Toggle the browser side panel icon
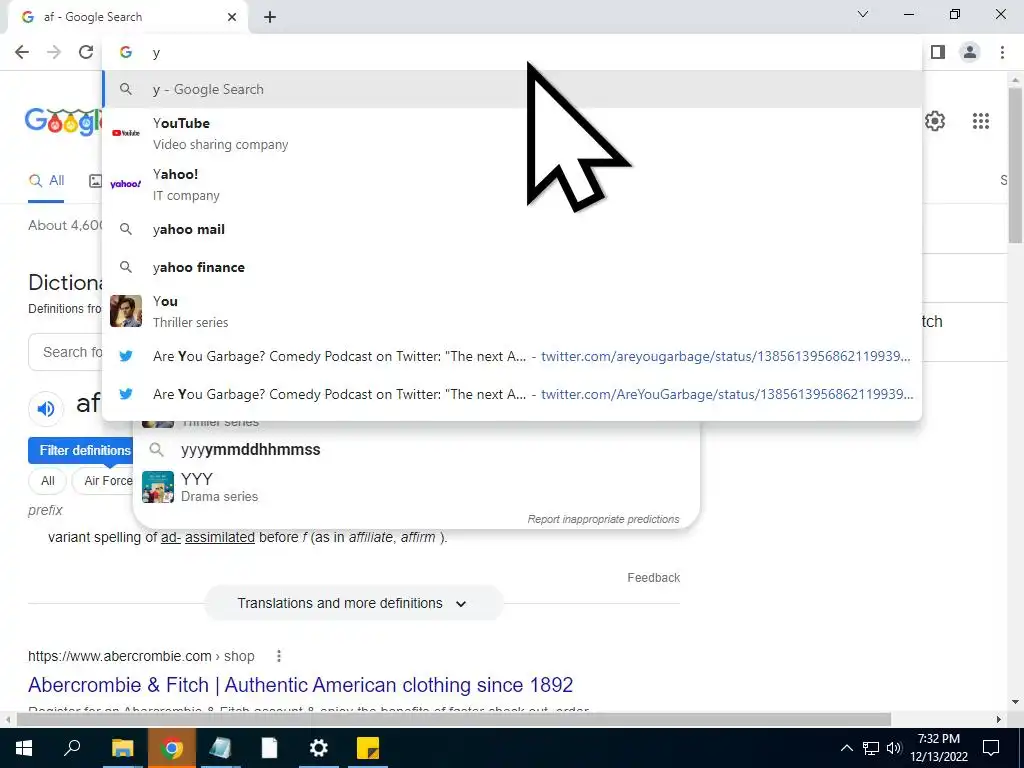The image size is (1024, 768). click(x=938, y=52)
